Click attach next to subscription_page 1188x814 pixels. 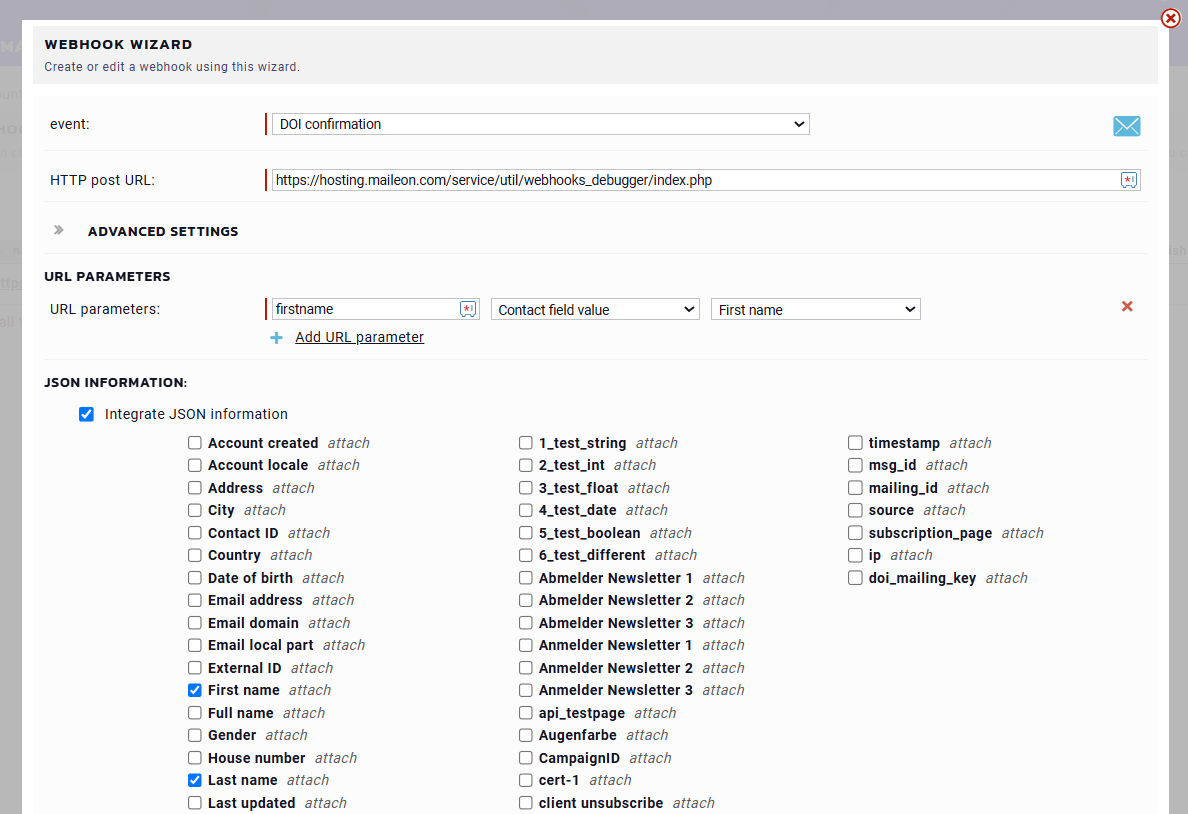pos(1023,533)
